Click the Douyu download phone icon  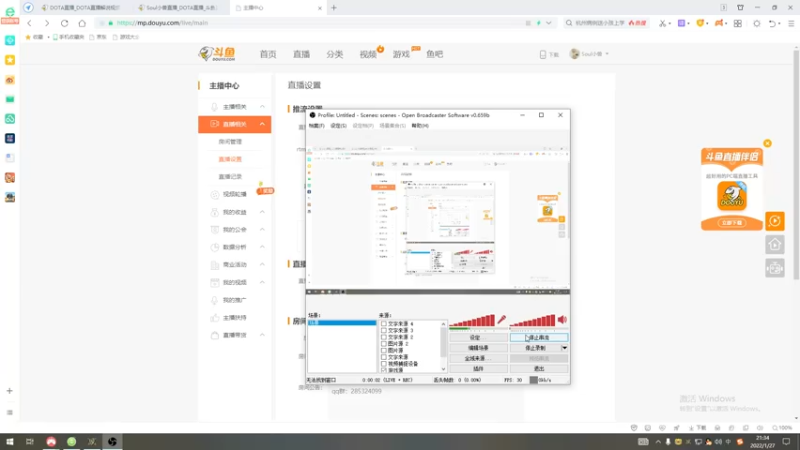[x=542, y=54]
